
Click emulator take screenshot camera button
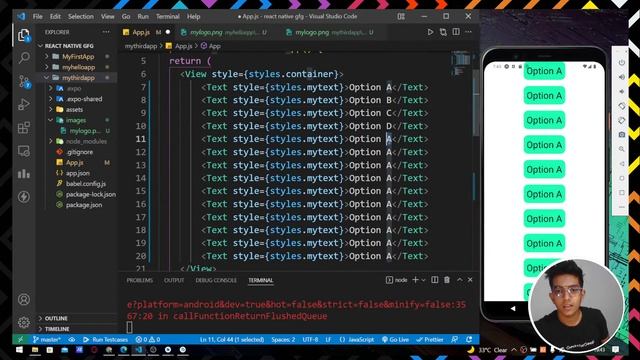point(622,134)
